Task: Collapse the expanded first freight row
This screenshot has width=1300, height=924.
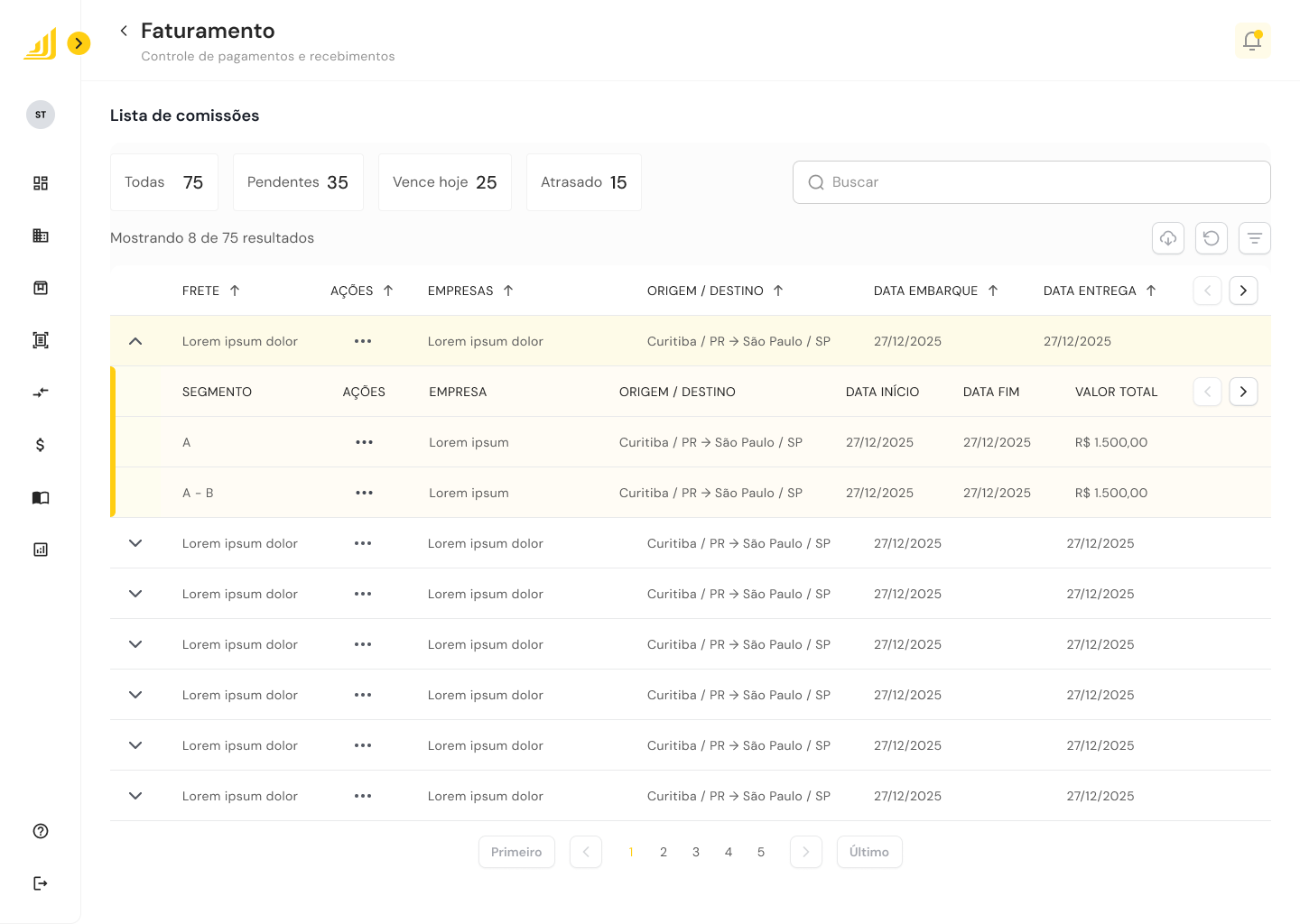Action: pyautogui.click(x=135, y=341)
